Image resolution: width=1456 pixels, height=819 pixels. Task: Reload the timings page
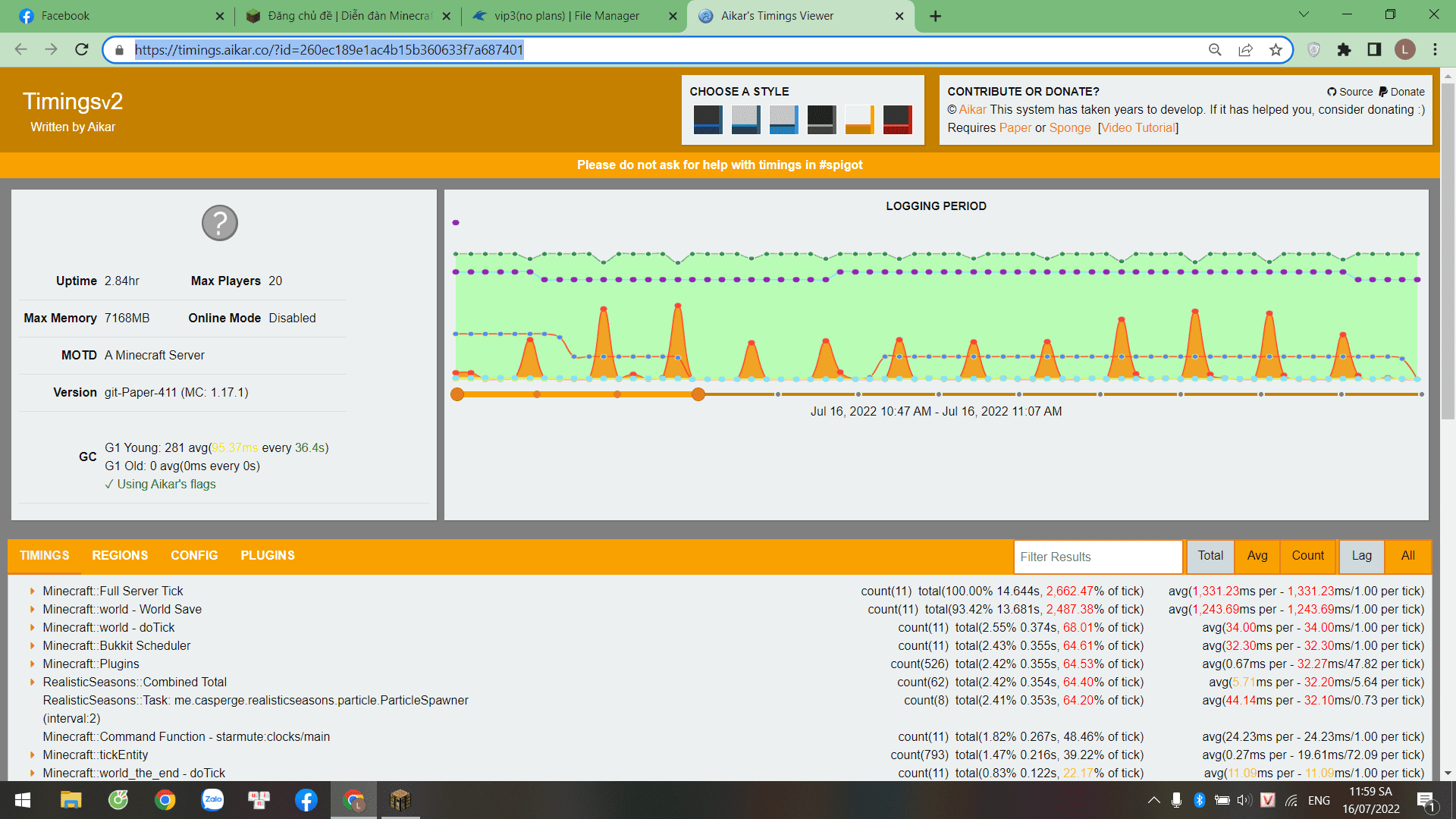pos(82,50)
